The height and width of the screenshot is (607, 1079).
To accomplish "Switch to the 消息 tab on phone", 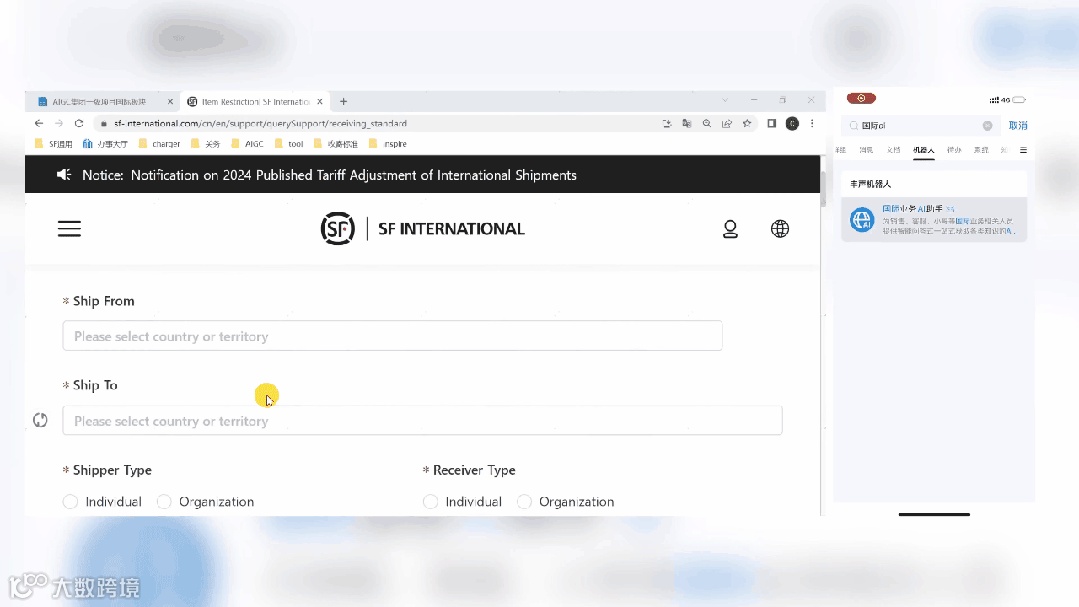I will 866,150.
